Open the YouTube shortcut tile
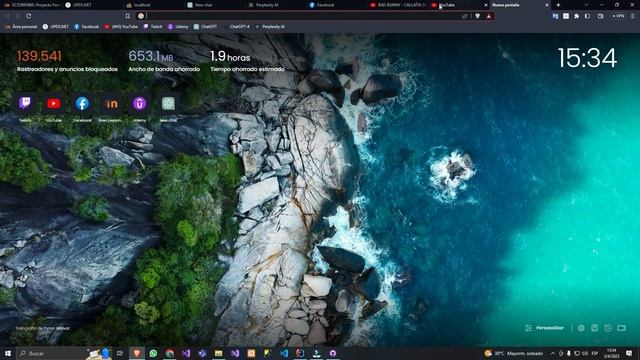The image size is (640, 360). pos(53,104)
